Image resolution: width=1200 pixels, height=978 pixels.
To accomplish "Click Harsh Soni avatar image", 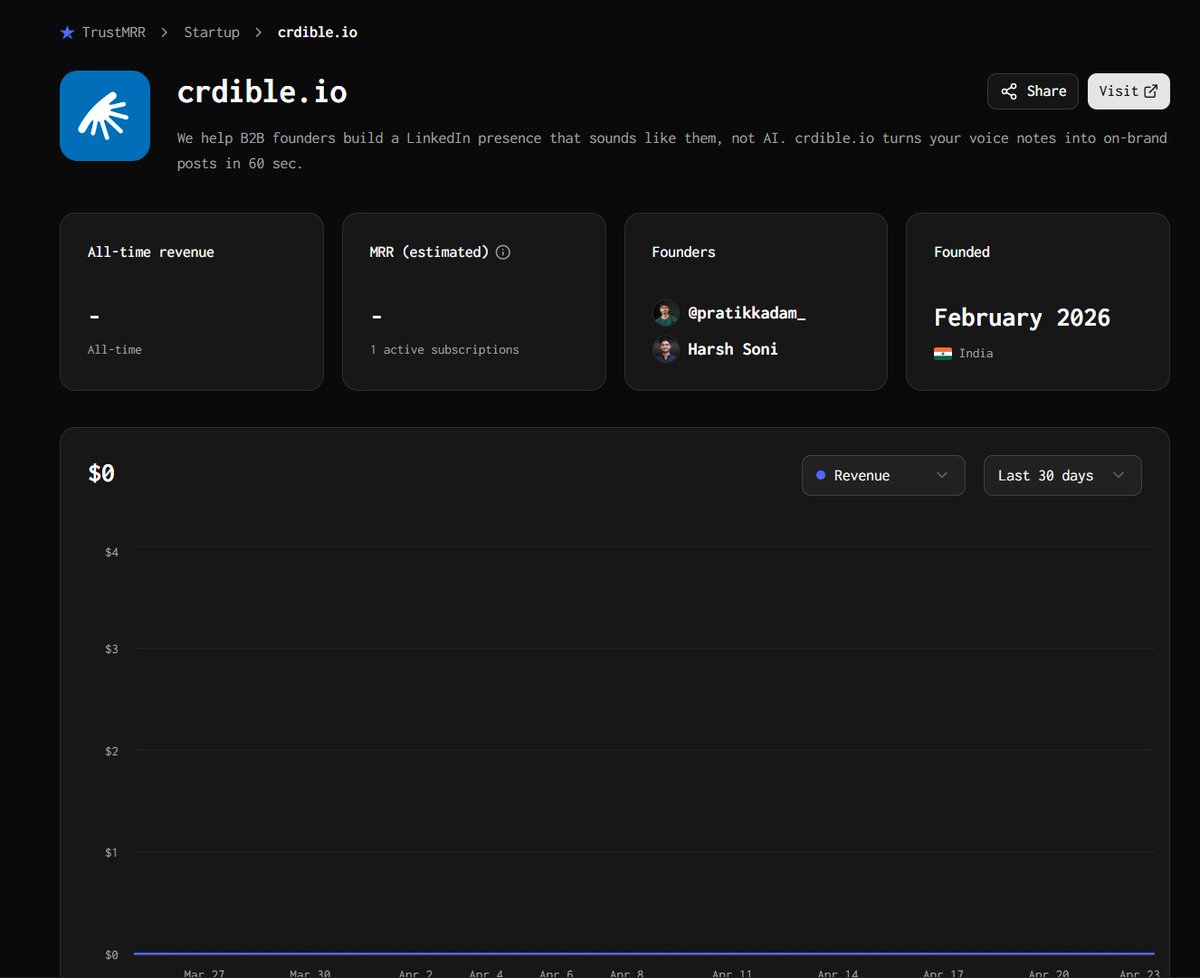I will [666, 349].
